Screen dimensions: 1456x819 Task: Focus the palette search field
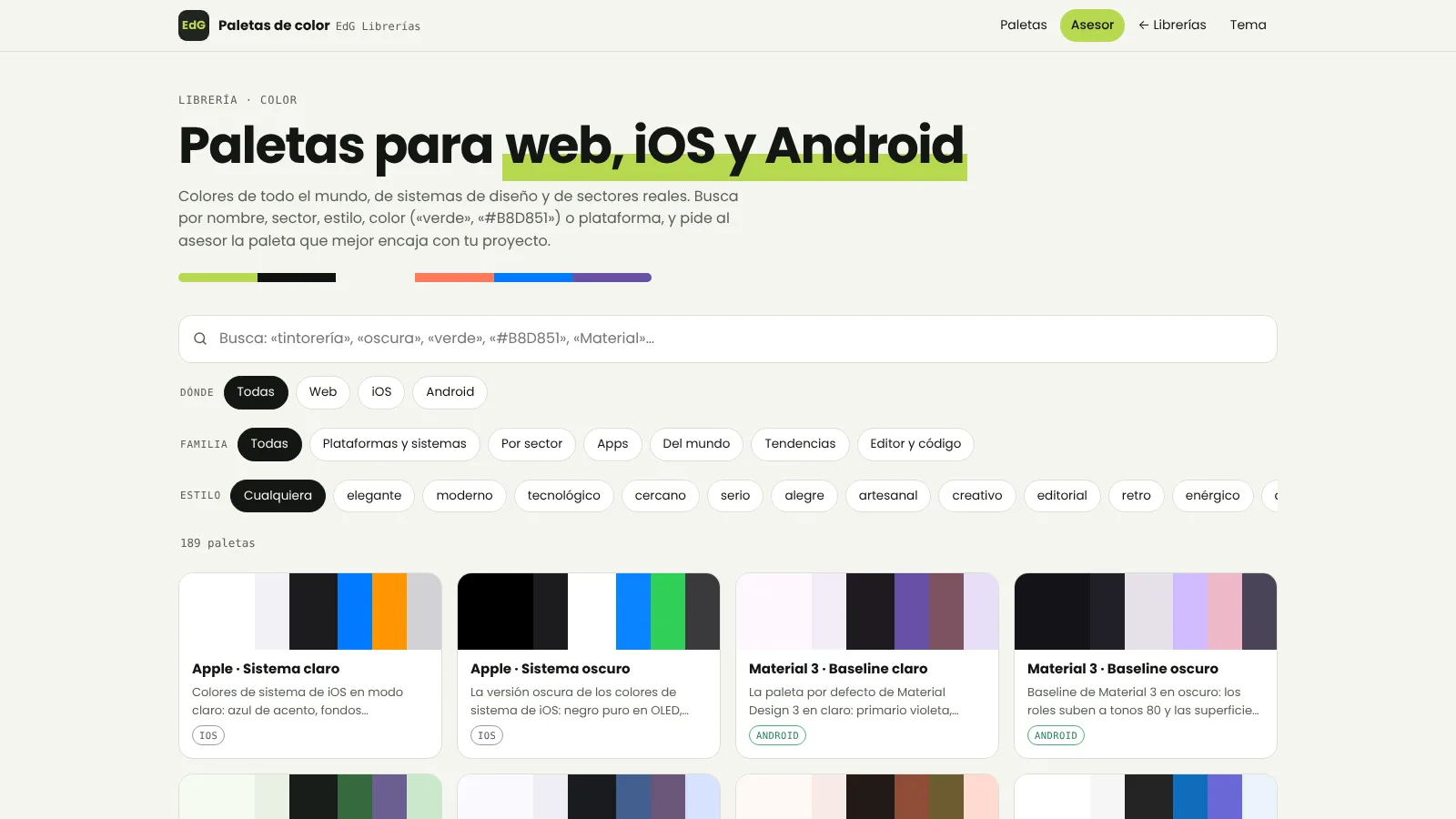(728, 339)
